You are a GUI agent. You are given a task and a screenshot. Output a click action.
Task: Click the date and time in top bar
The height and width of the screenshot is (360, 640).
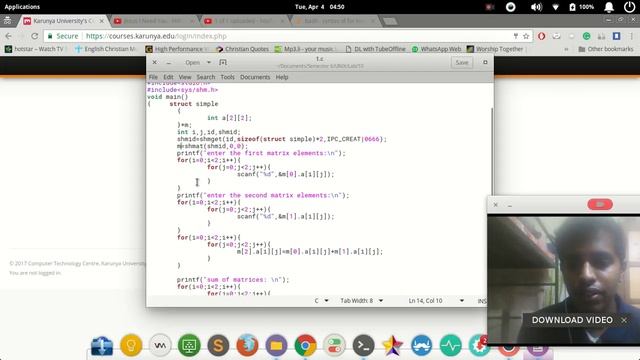tap(320, 7)
